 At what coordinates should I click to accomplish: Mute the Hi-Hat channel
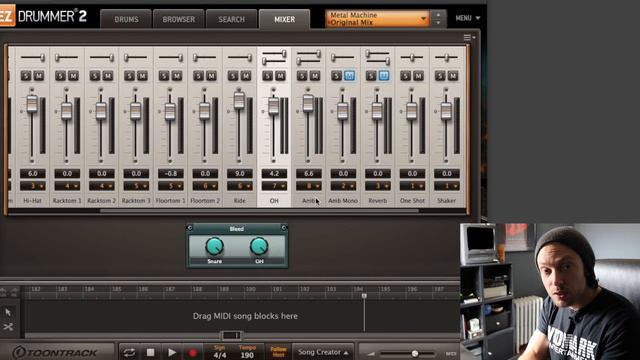pos(39,76)
